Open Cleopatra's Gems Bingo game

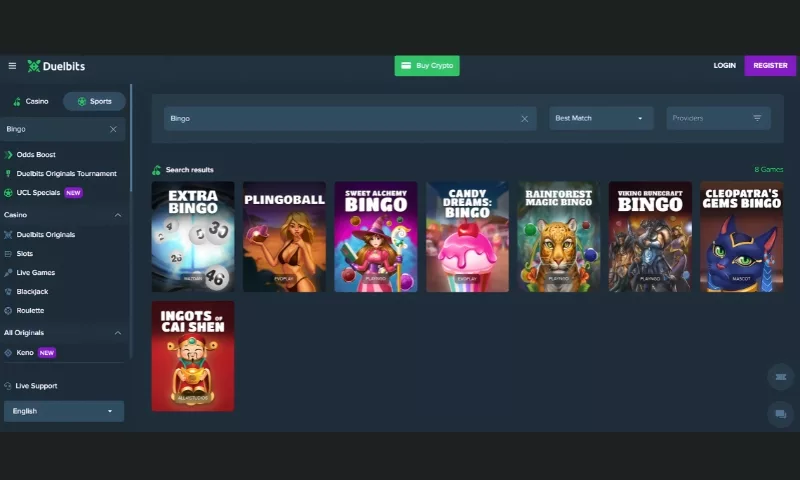[x=741, y=237]
